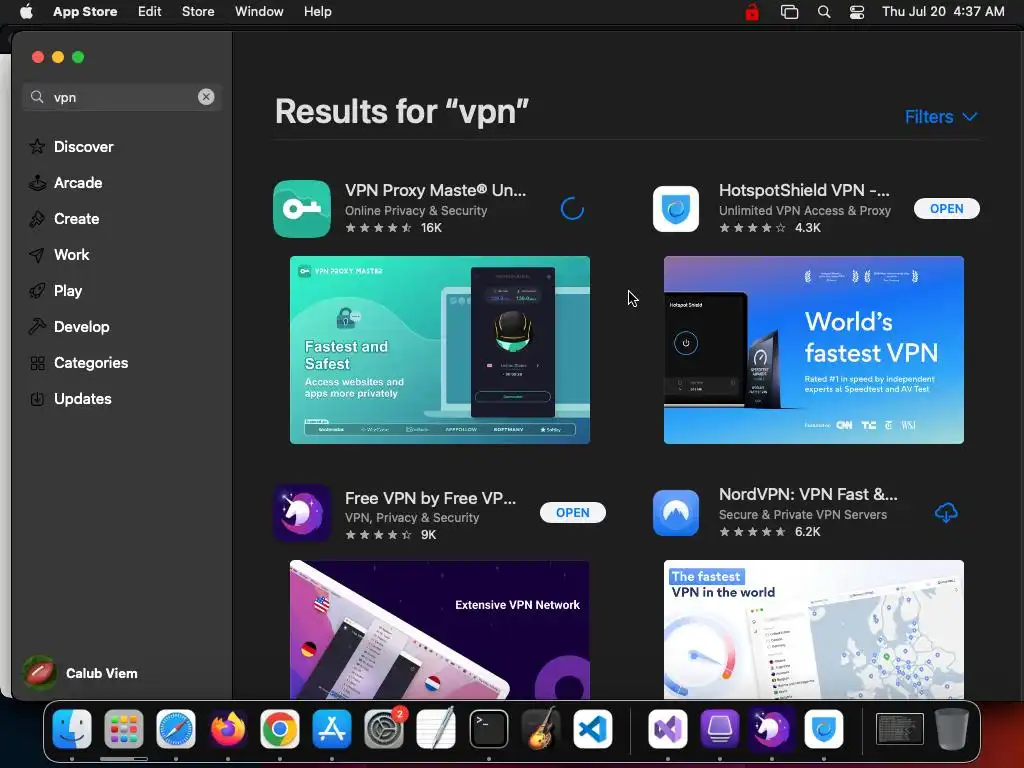Expand the Filters dropdown
This screenshot has width=1024, height=768.
[x=940, y=117]
